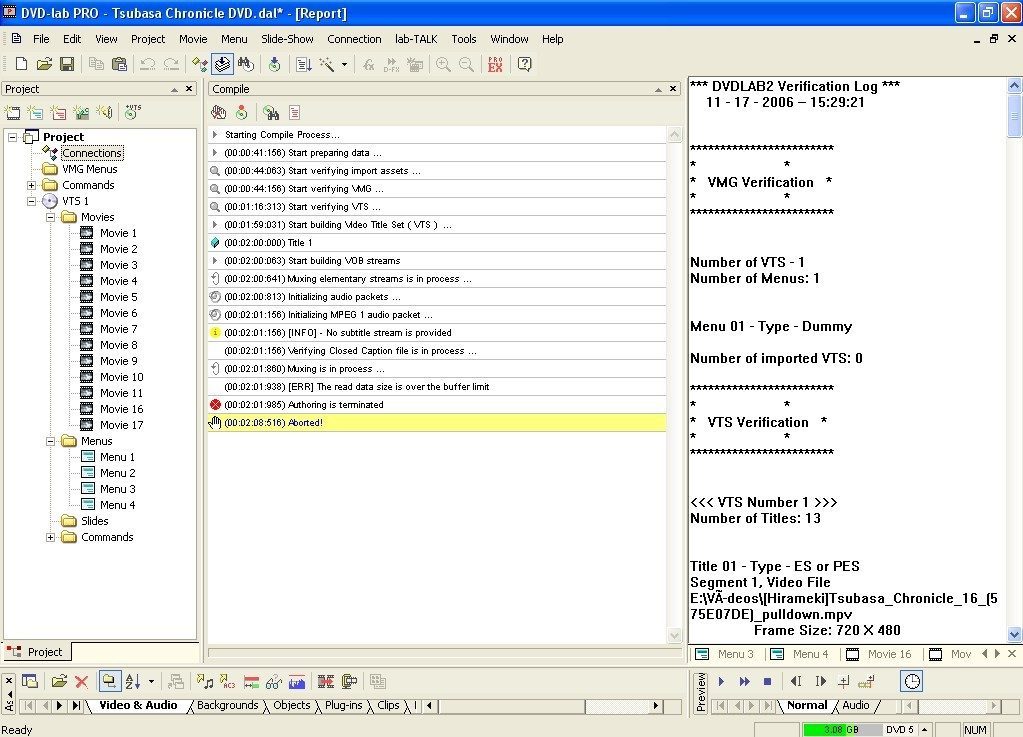Image resolution: width=1023 pixels, height=737 pixels.
Task: Click the disc with blue arrow icon
Action: pos(275,64)
